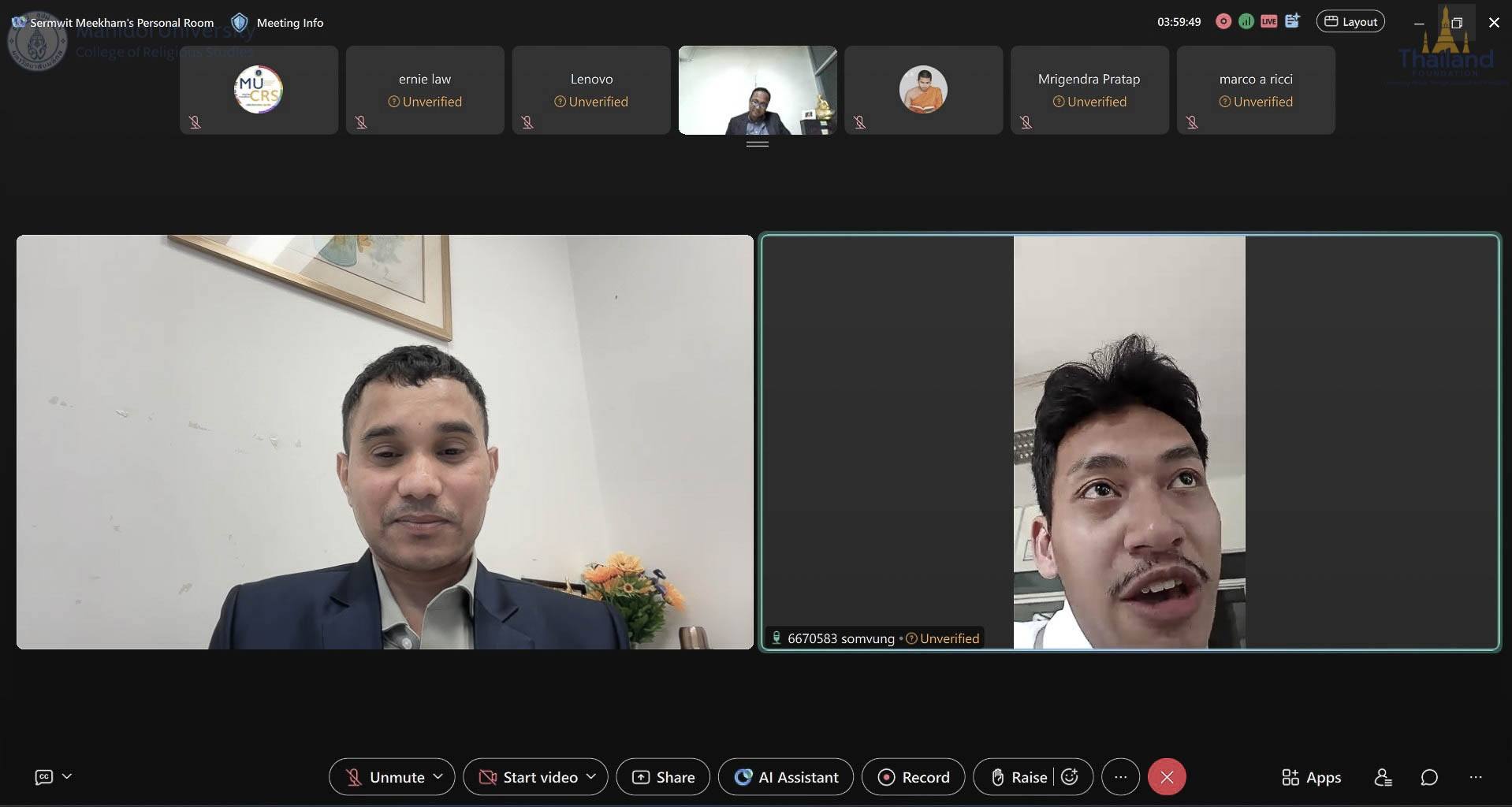Screen dimensions: 1512x807
Task: Raise your hand in the meeting
Action: (1019, 777)
